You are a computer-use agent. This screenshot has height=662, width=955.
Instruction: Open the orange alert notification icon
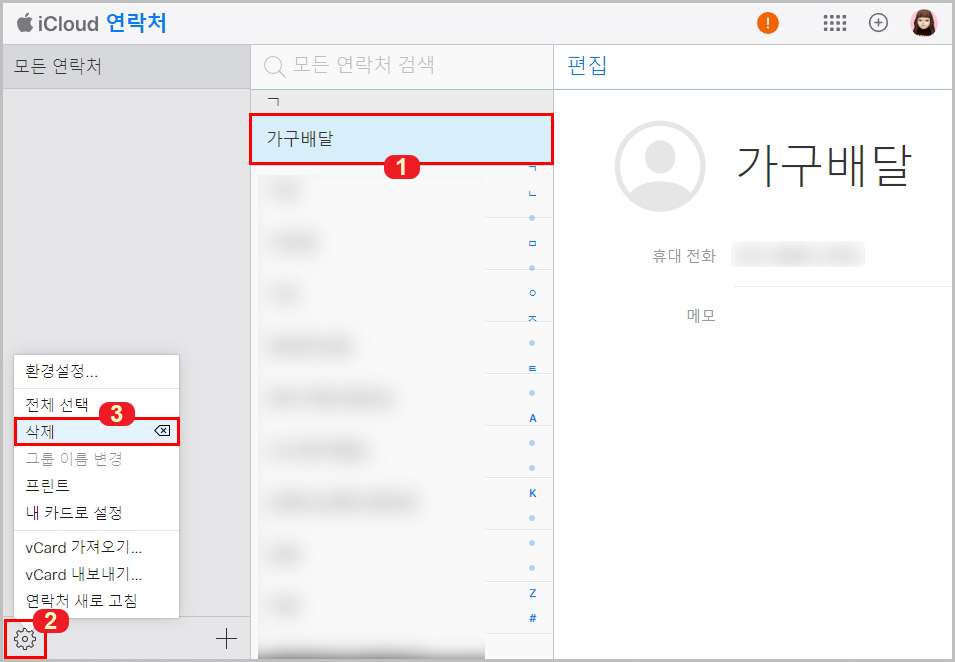coord(767,21)
